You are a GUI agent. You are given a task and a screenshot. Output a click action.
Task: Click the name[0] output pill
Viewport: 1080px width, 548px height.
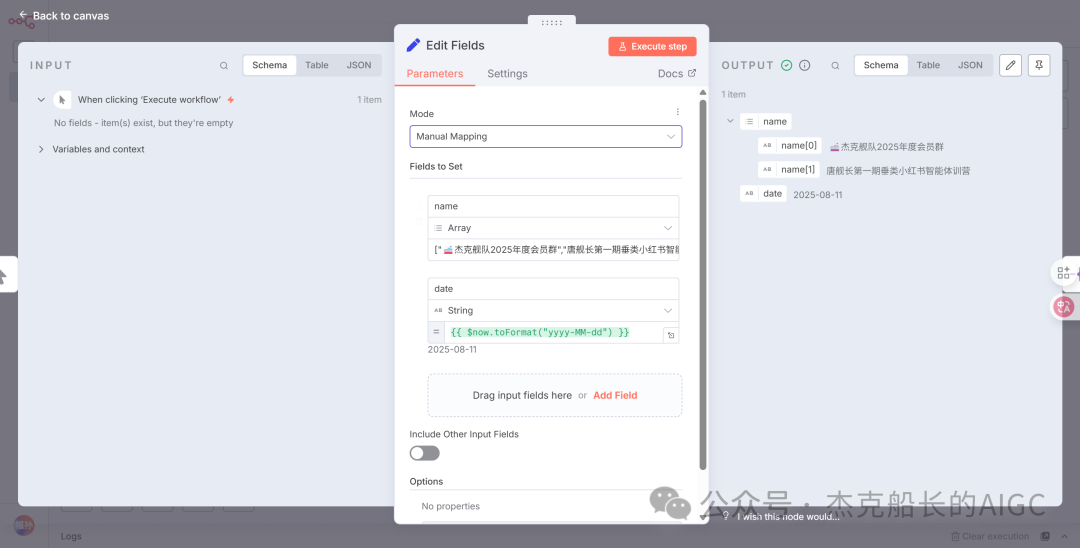(790, 146)
